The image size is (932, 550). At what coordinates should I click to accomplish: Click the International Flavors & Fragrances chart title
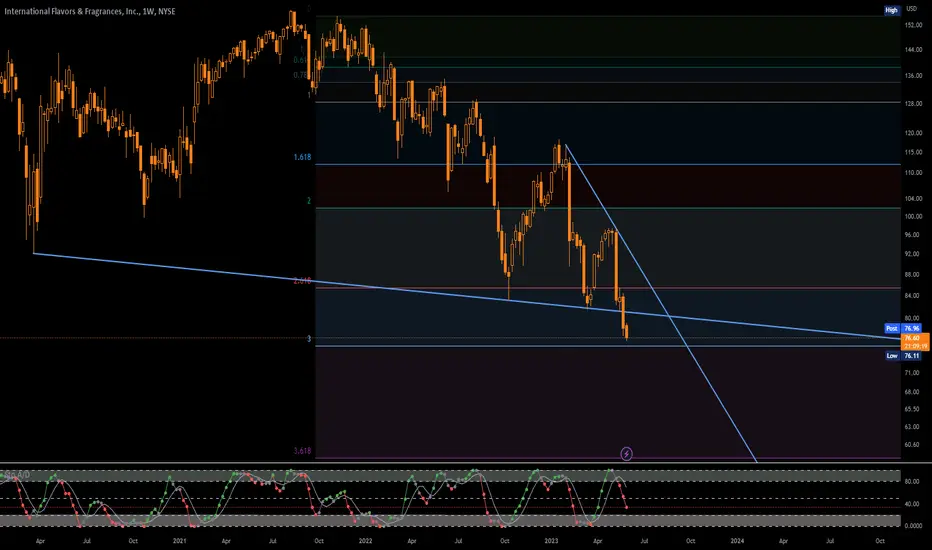click(x=90, y=11)
